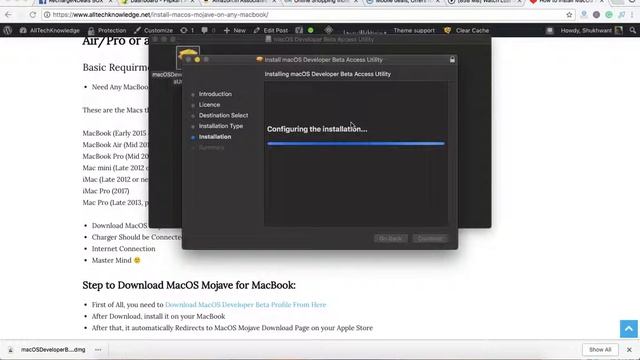Click the lock icon in installer title bar

coord(452,60)
